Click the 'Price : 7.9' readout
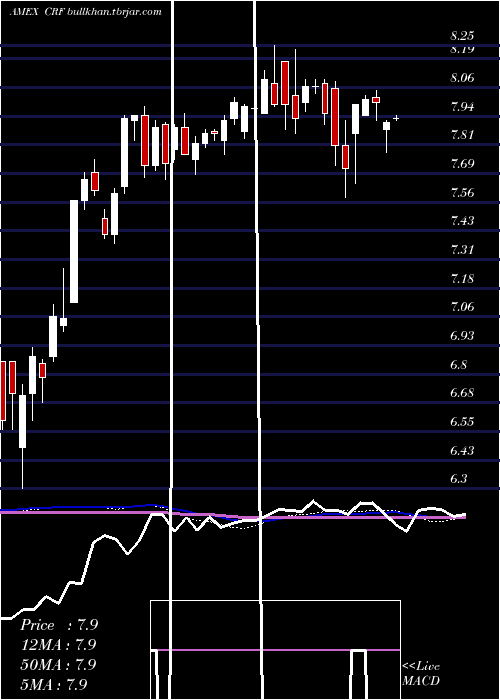The height and width of the screenshot is (700, 500). [59, 625]
